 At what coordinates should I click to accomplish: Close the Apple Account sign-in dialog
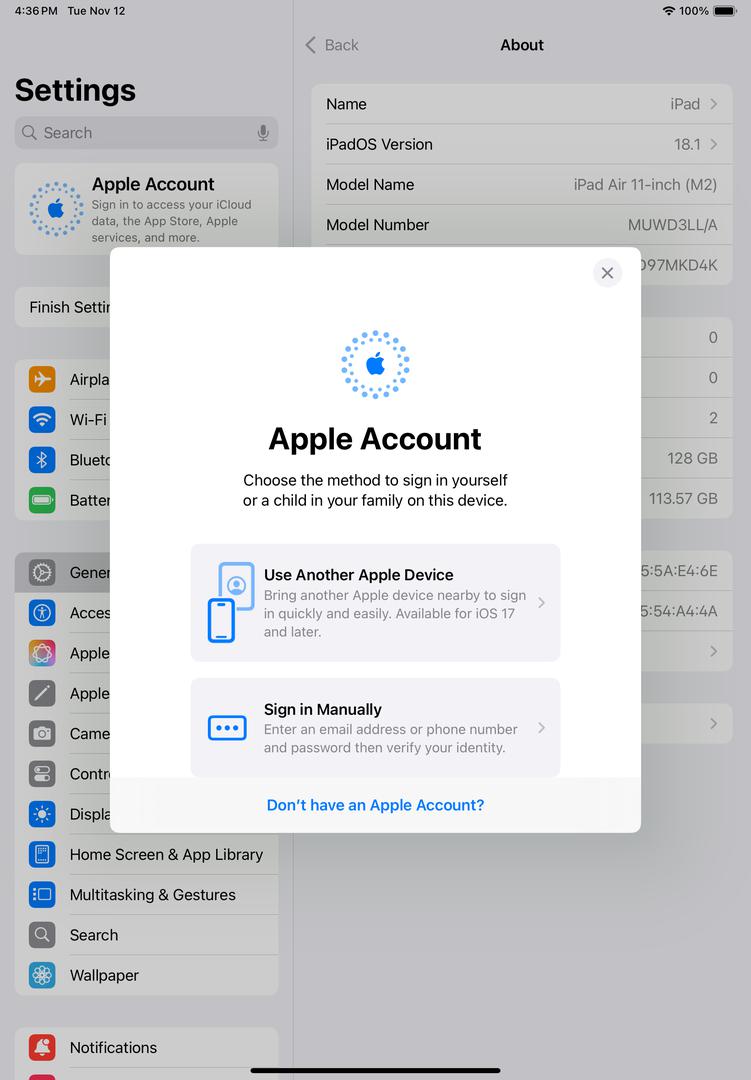tap(607, 273)
